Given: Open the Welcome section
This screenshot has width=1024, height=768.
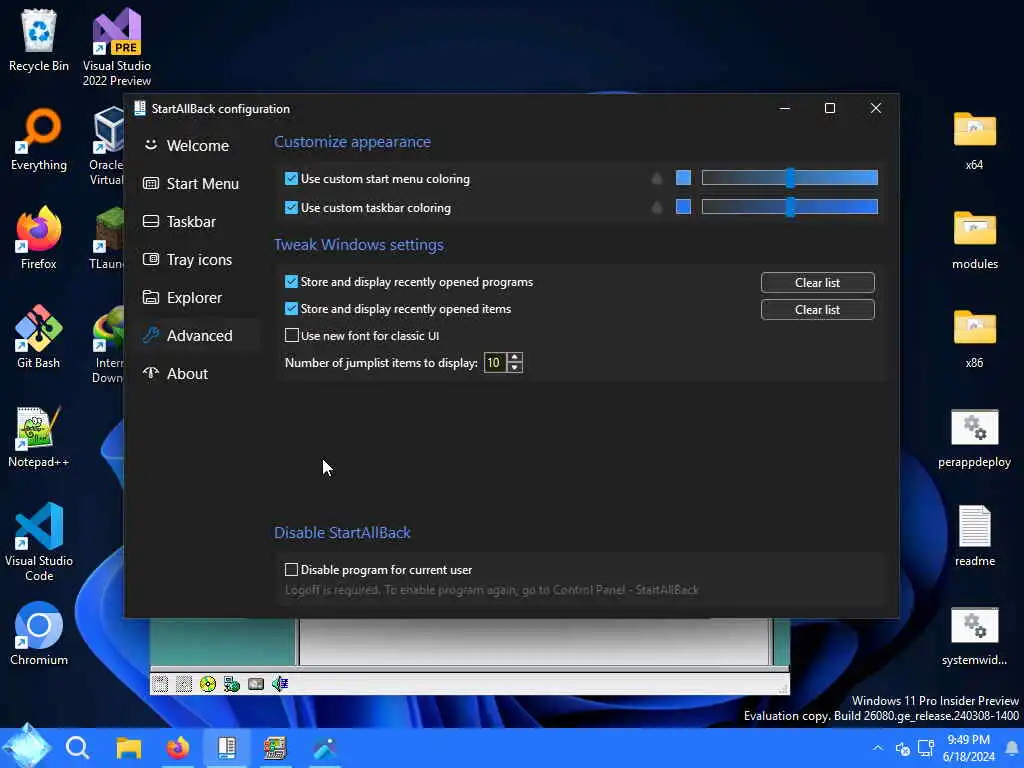Looking at the screenshot, I should pyautogui.click(x=199, y=146).
